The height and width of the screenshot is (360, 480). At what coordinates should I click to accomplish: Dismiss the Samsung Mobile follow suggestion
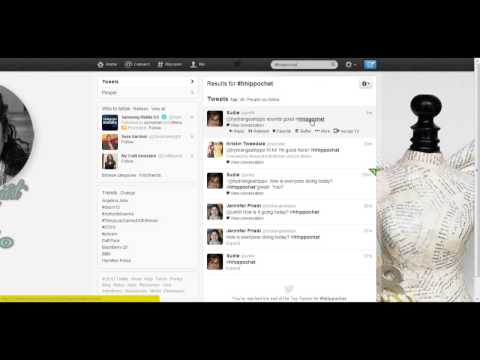point(192,117)
